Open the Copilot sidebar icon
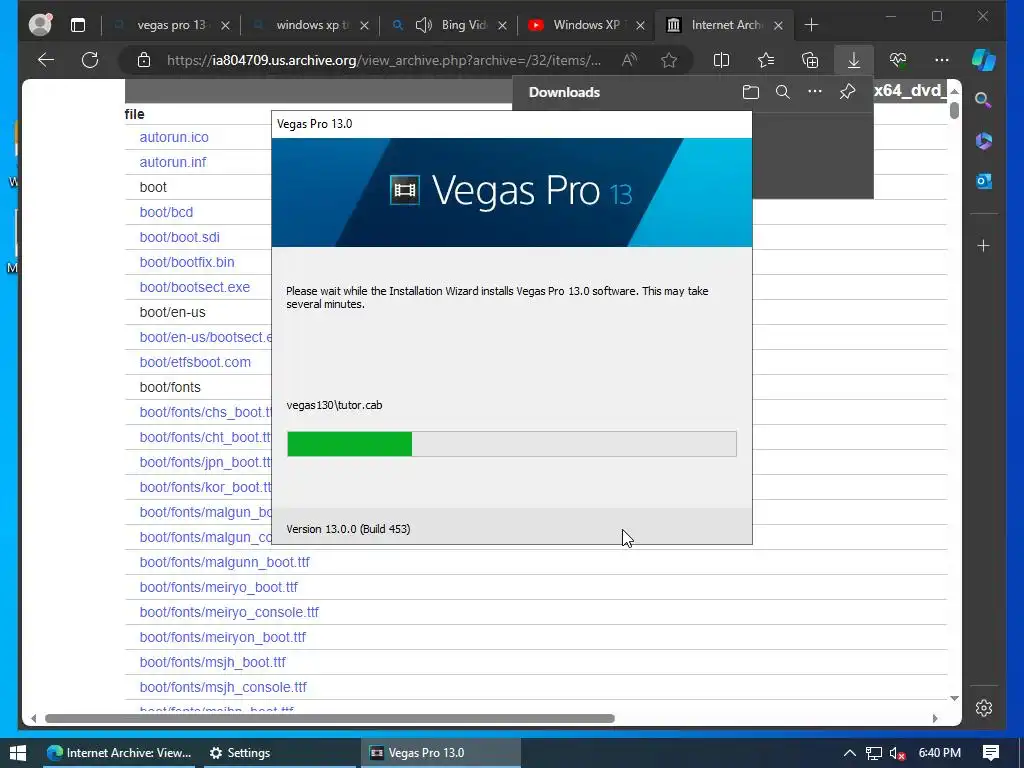 (984, 60)
